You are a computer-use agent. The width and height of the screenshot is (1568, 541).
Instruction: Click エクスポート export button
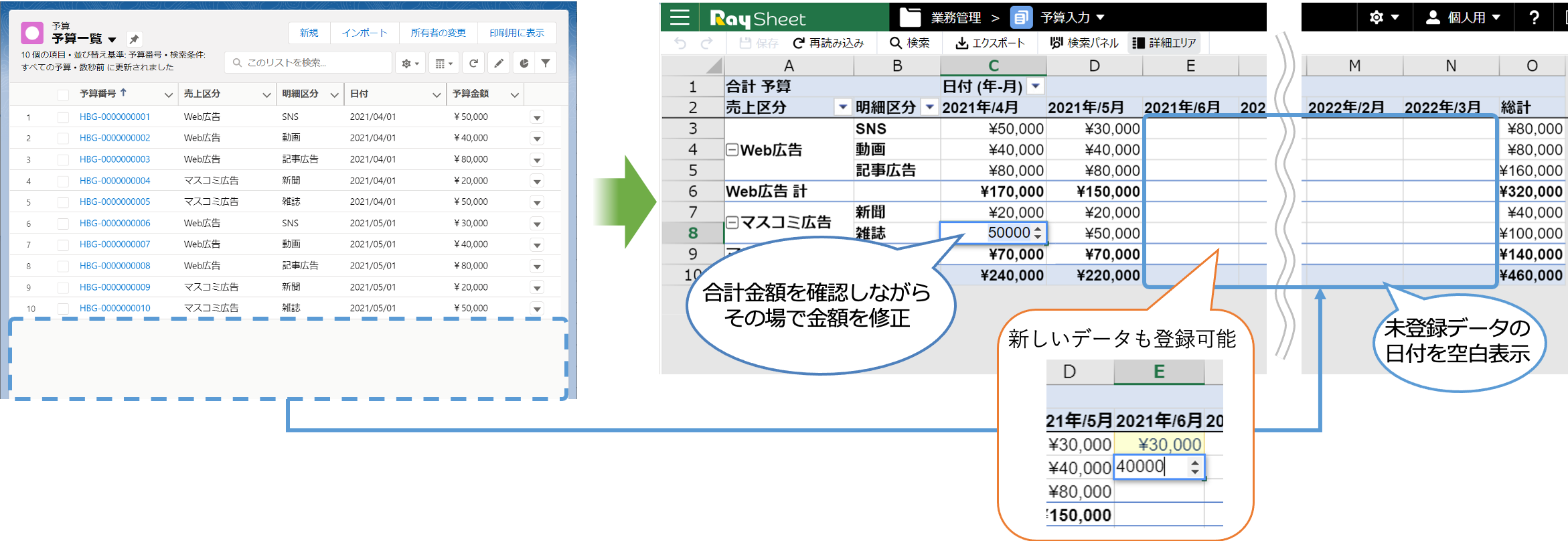[990, 44]
